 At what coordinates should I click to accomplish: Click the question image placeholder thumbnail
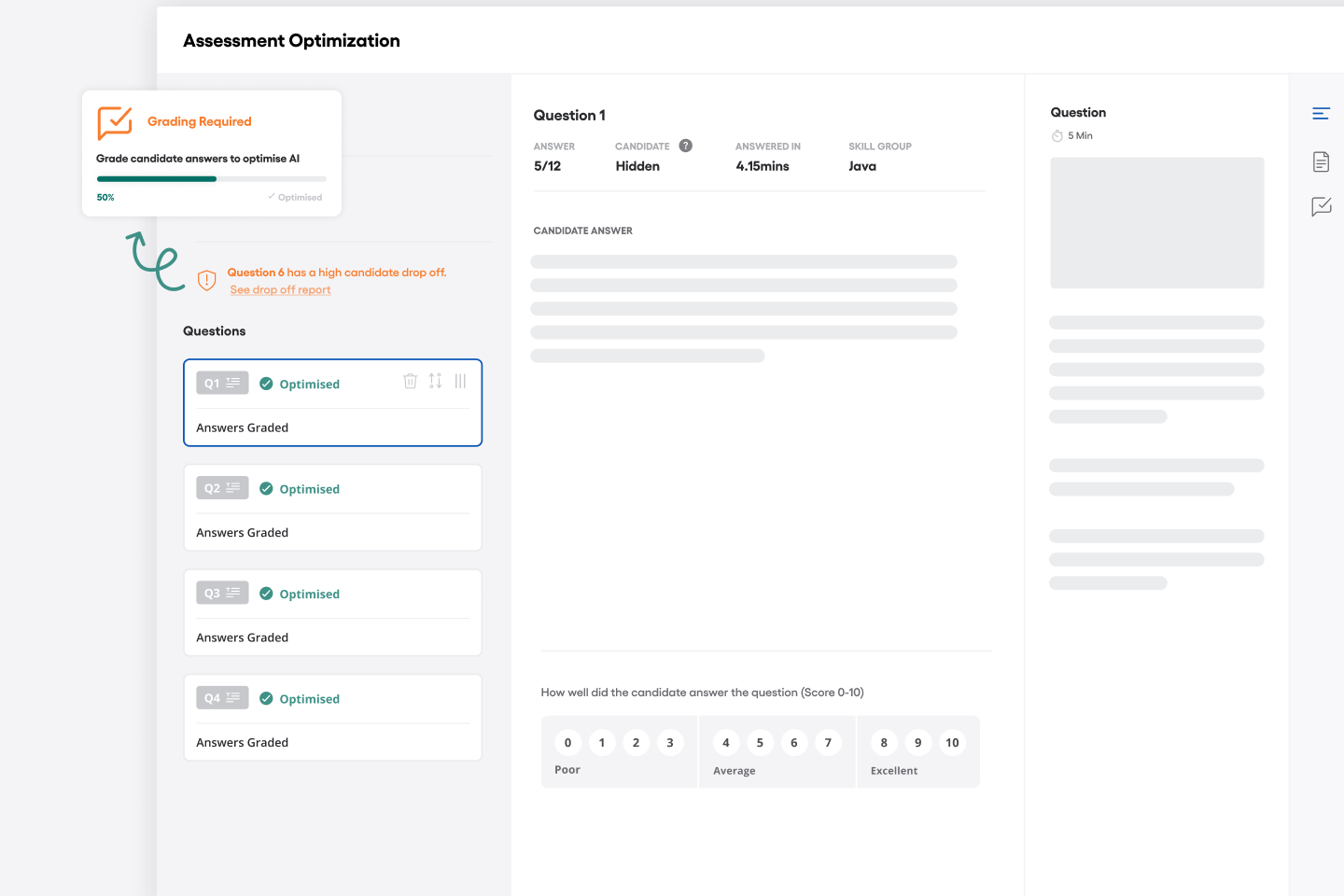[x=1156, y=223]
